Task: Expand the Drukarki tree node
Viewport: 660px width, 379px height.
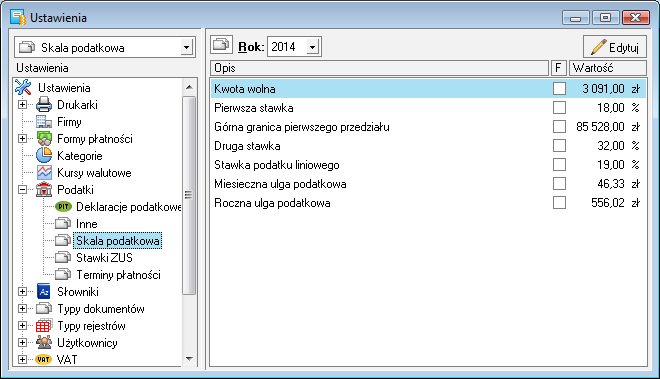Action: (x=22, y=104)
